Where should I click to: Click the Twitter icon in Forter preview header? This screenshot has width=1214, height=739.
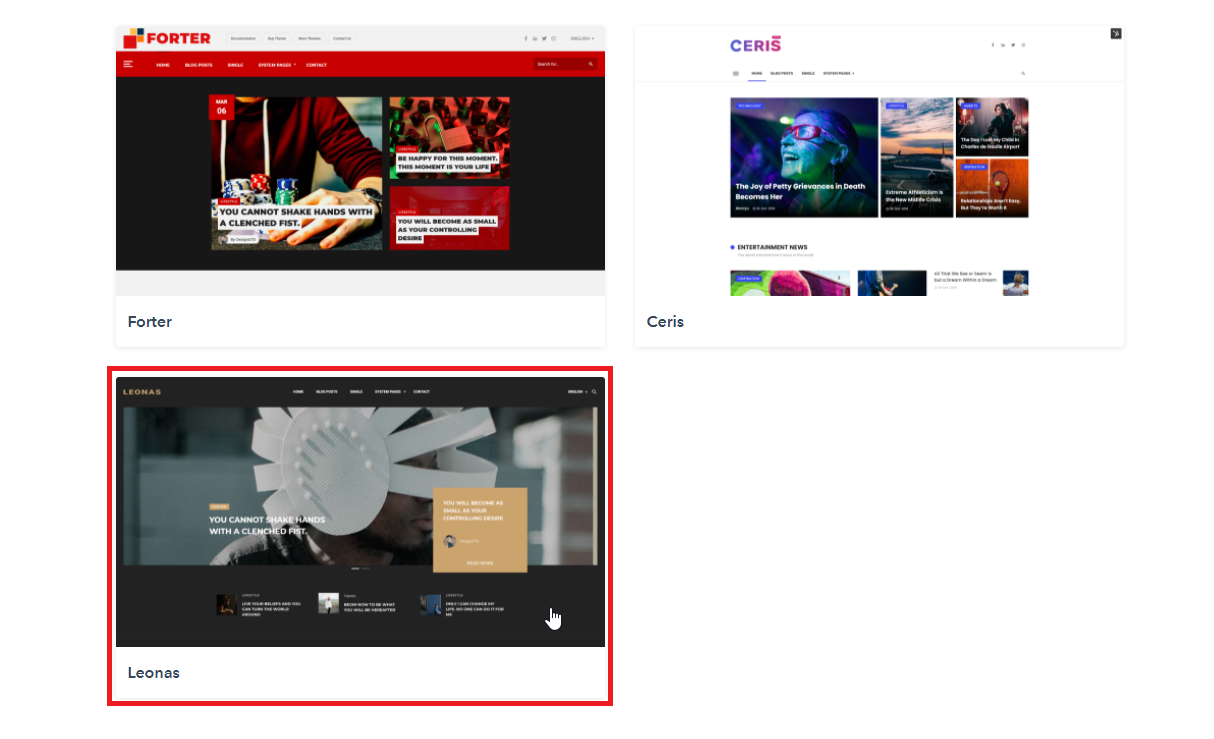(x=544, y=39)
